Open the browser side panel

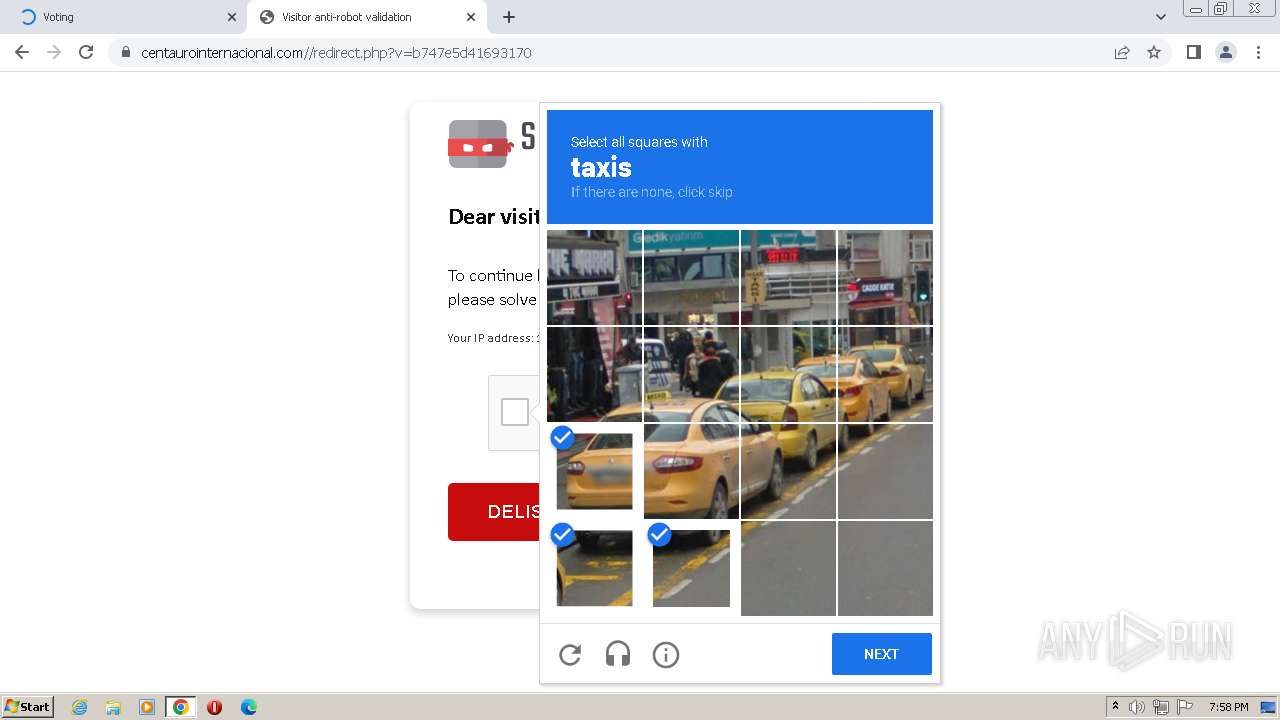1194,52
